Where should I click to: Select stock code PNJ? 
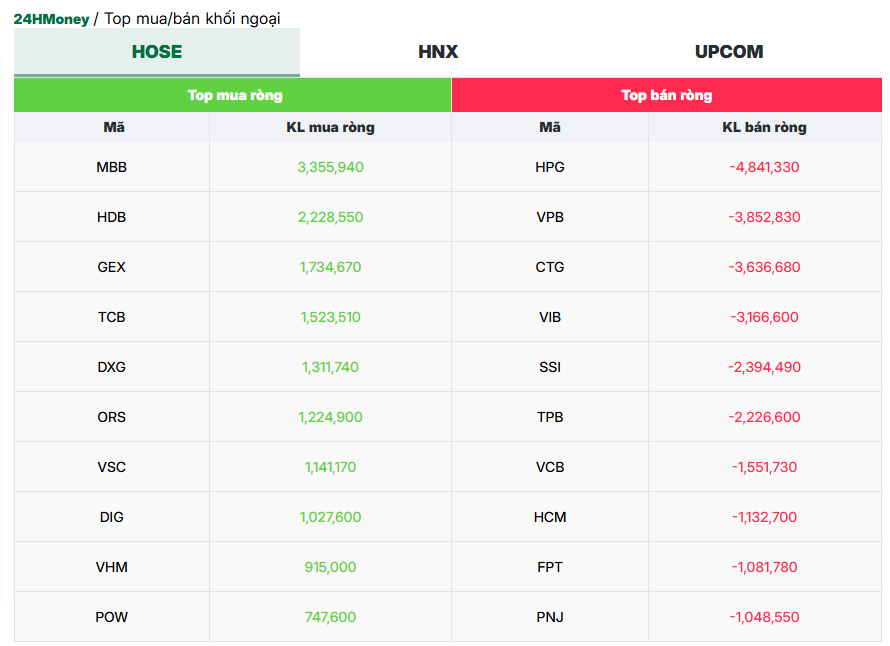tap(550, 616)
